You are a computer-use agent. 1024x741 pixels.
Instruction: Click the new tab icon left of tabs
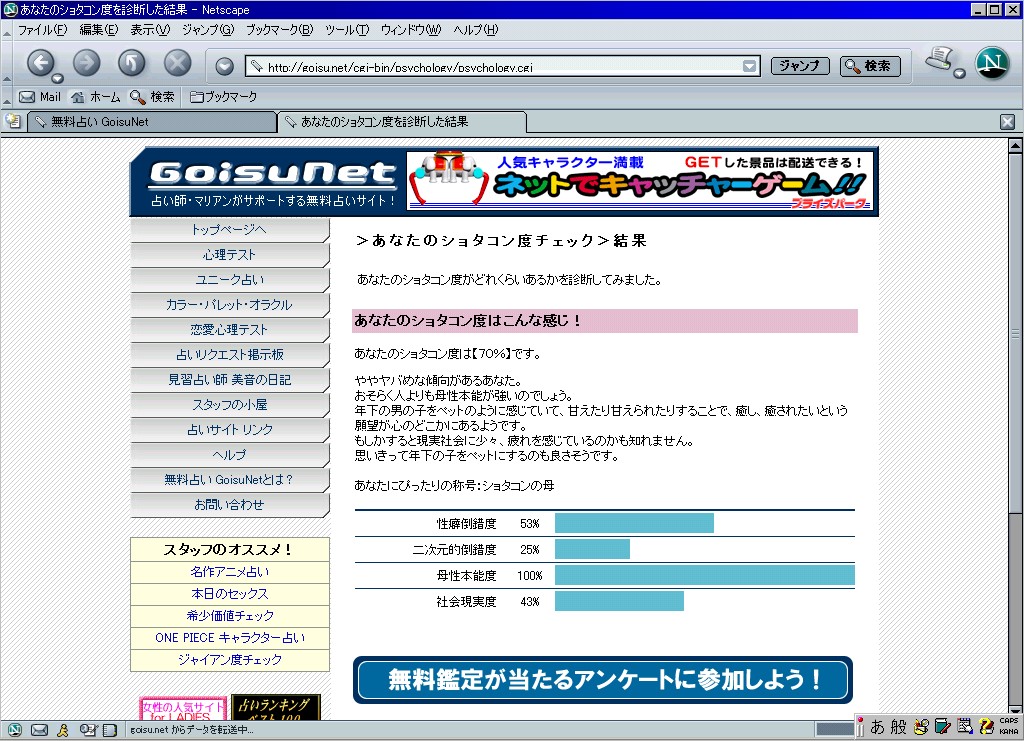point(13,121)
